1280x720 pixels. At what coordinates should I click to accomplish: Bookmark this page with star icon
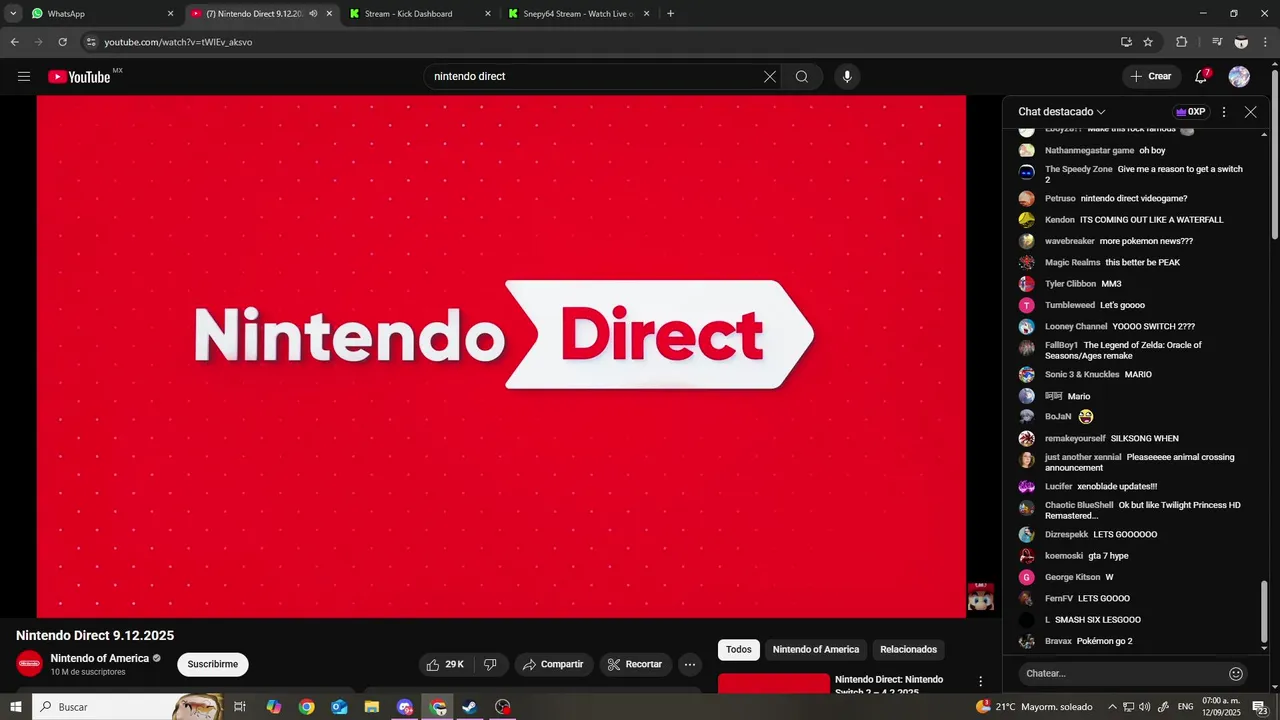point(1148,42)
